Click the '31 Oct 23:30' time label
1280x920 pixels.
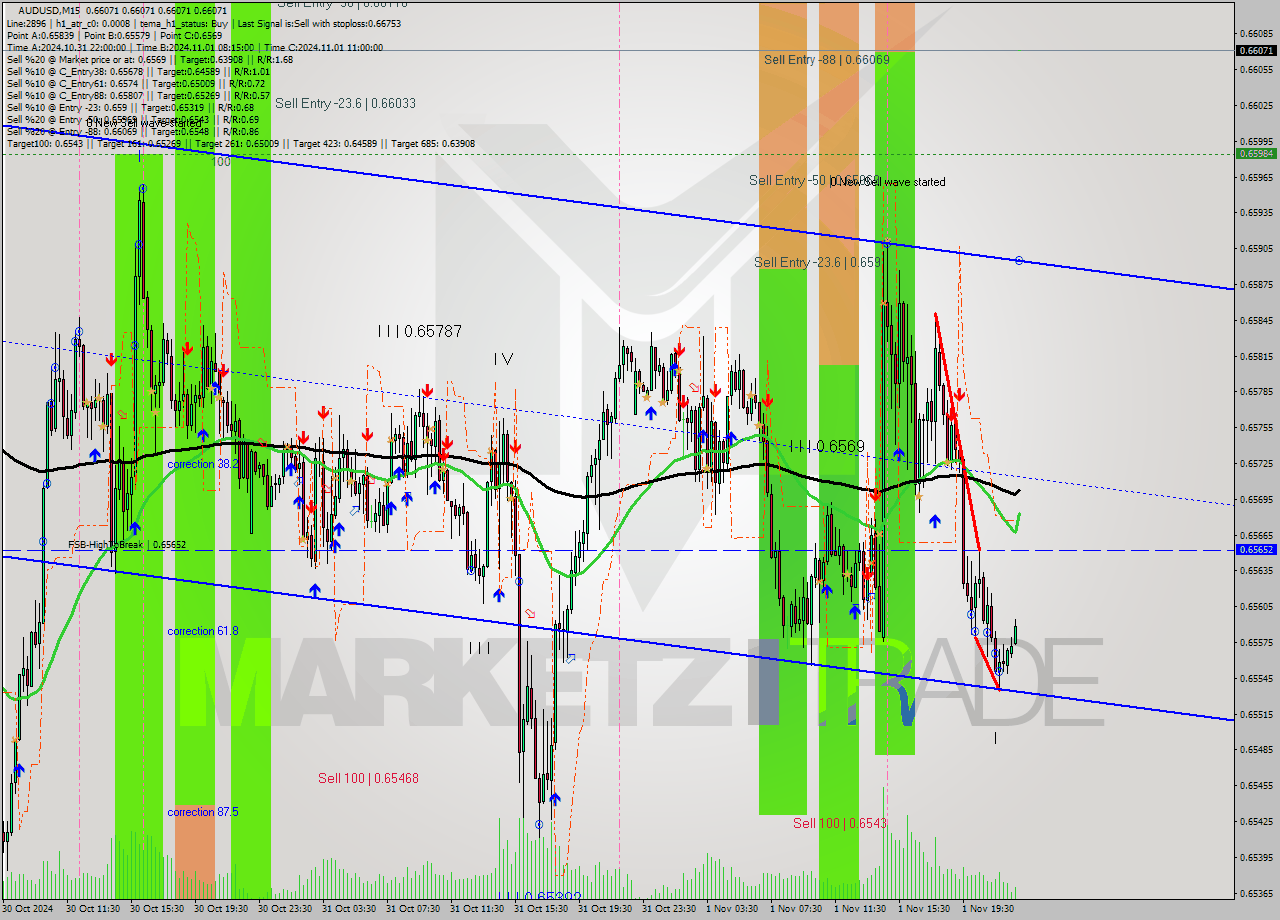pyautogui.click(x=669, y=909)
